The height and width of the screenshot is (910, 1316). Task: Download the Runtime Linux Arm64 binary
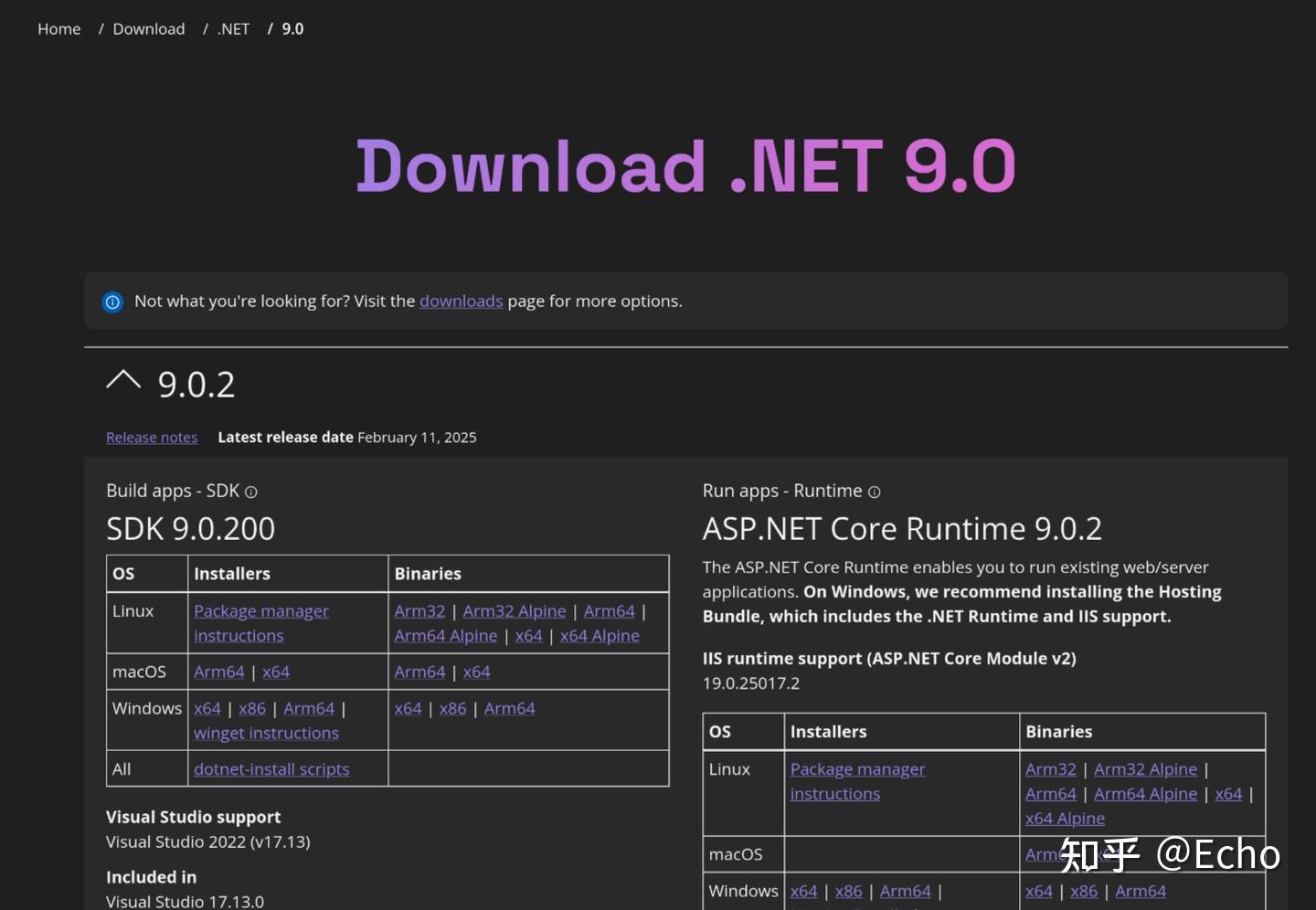(x=1051, y=794)
